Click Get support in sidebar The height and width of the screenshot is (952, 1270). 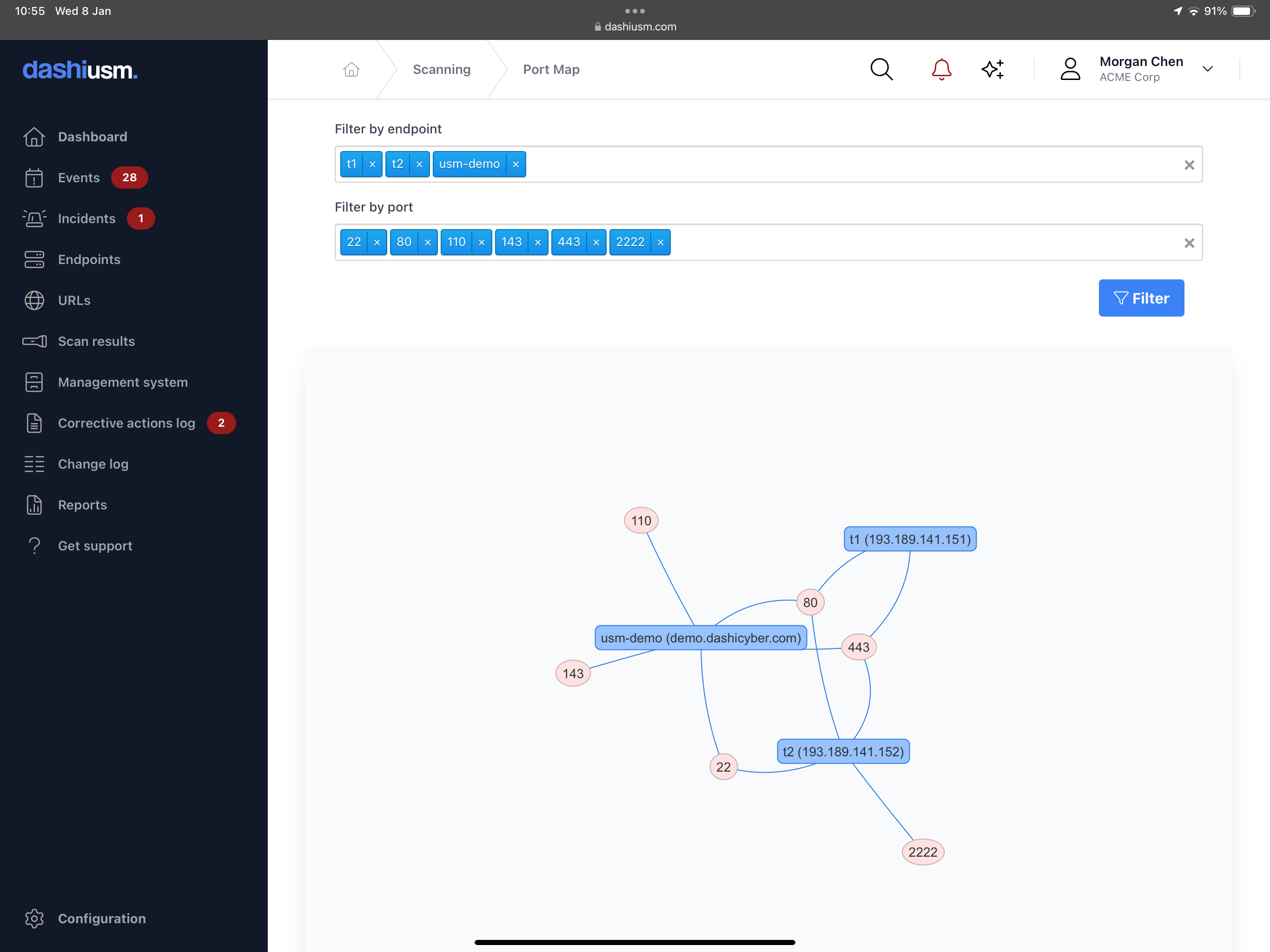(x=95, y=545)
